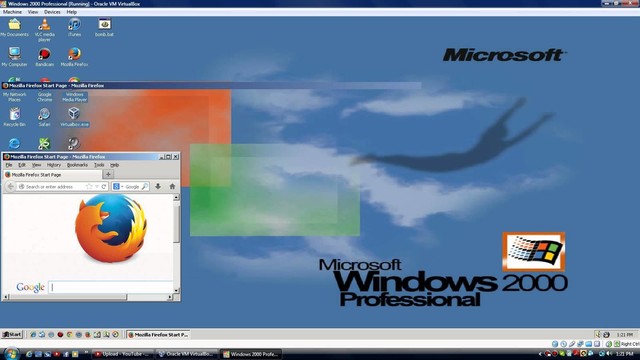The image size is (640, 360).
Task: Click Firefox icon in Windows 2000 quick launch
Action: 88,335
